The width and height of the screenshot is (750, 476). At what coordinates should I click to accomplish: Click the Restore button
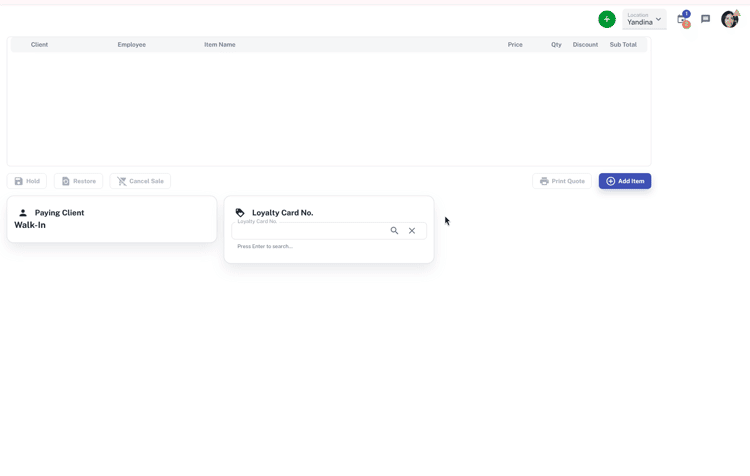78,181
